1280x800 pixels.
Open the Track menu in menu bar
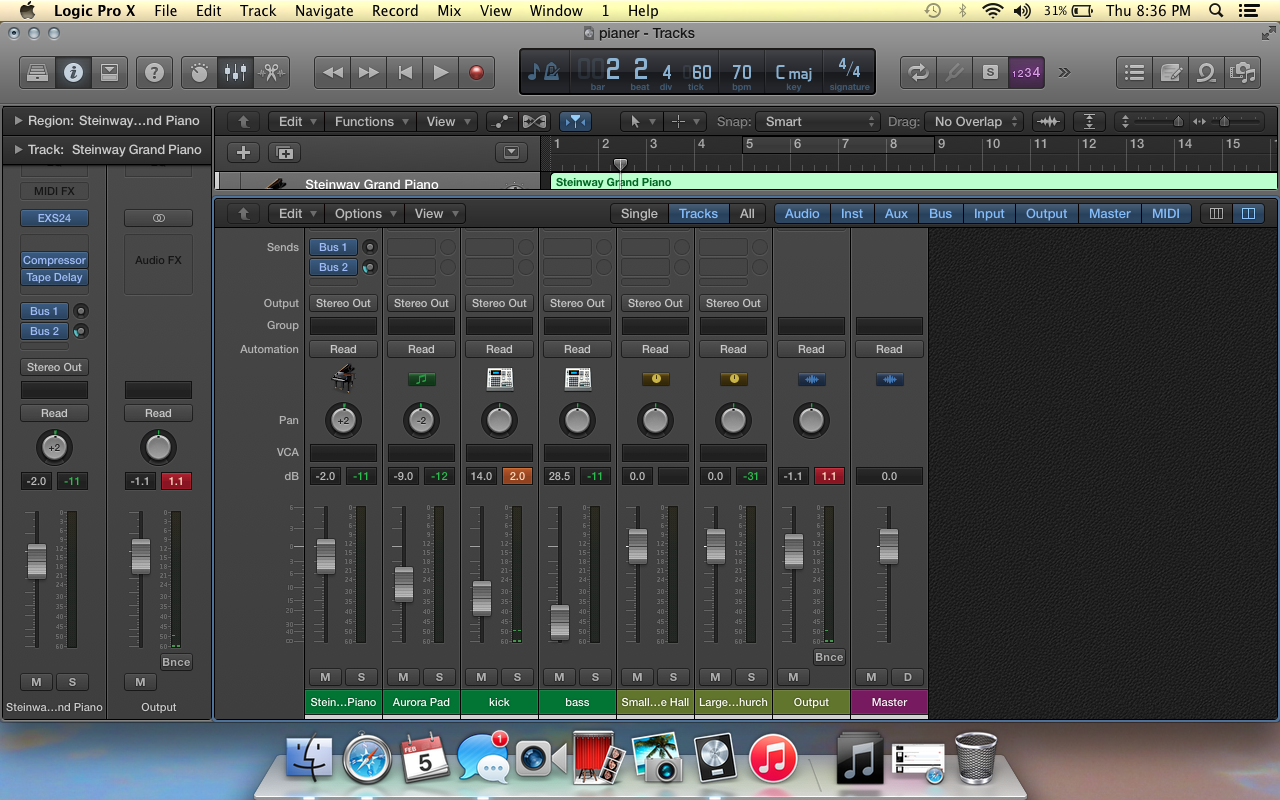point(258,11)
